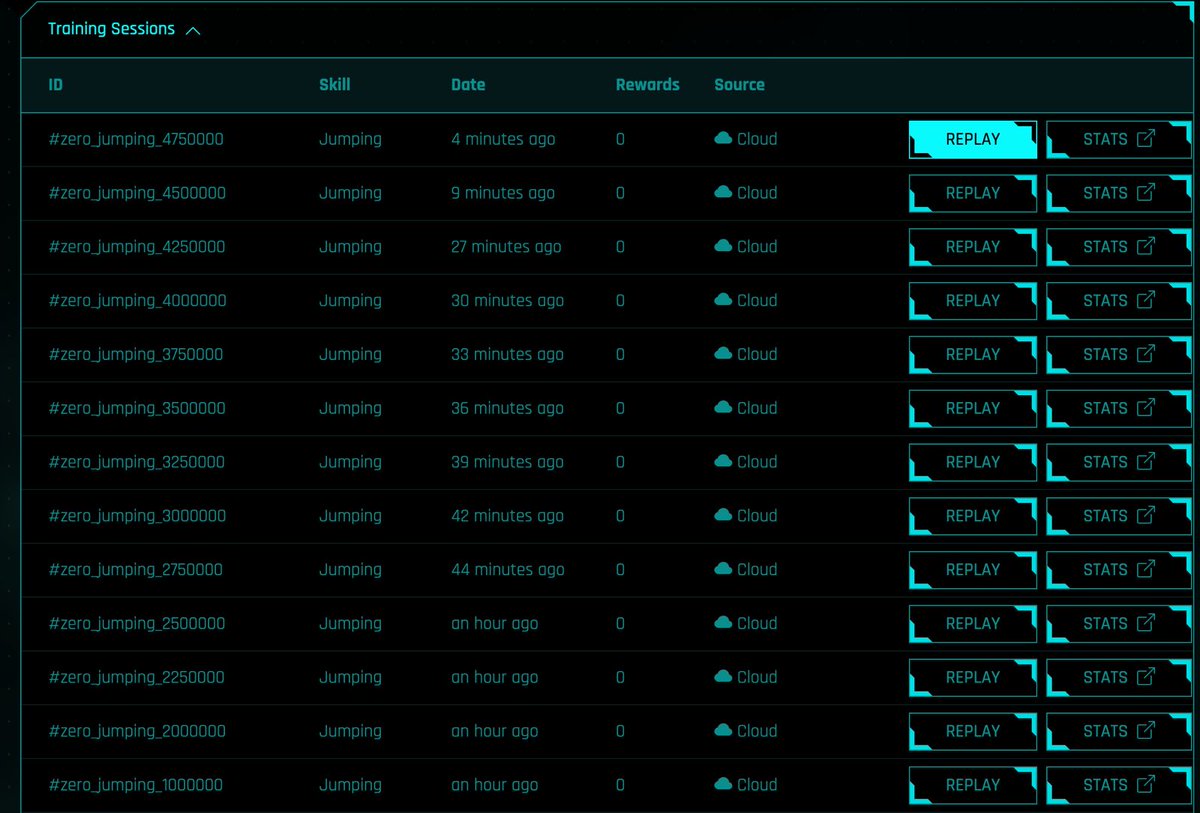1200x813 pixels.
Task: Open stats for #zero_jumping_4000000
Action: [1118, 301]
